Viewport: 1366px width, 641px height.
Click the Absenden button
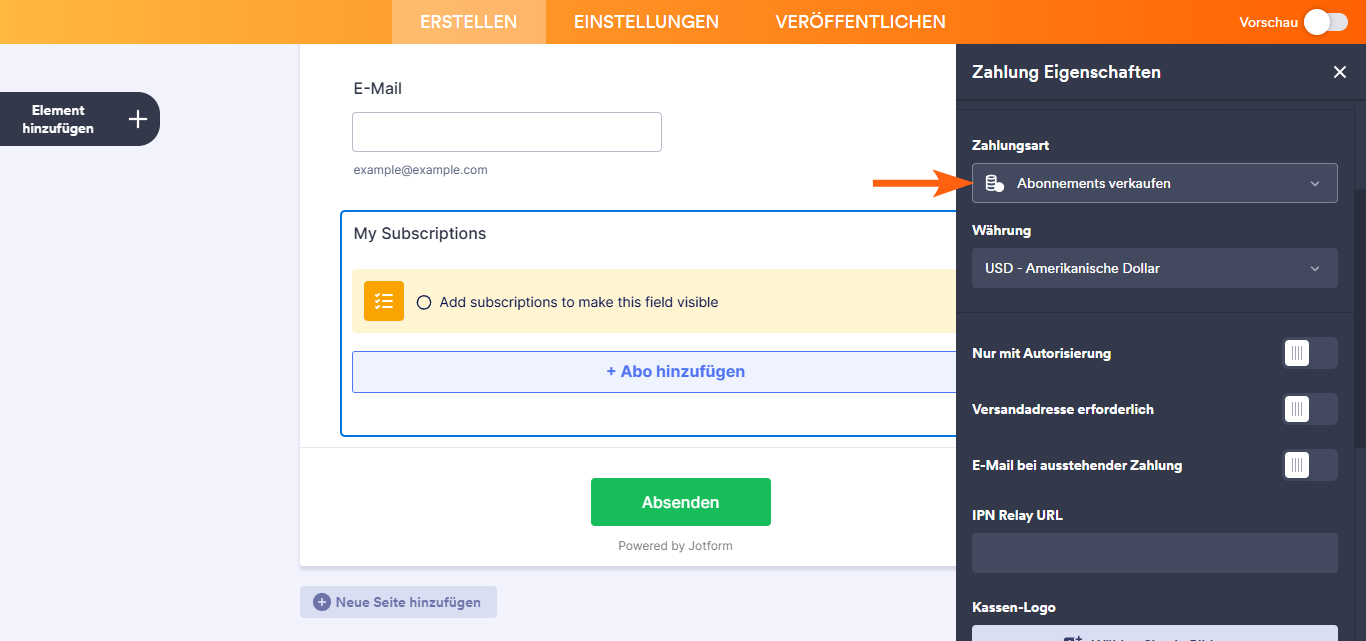pyautogui.click(x=681, y=501)
